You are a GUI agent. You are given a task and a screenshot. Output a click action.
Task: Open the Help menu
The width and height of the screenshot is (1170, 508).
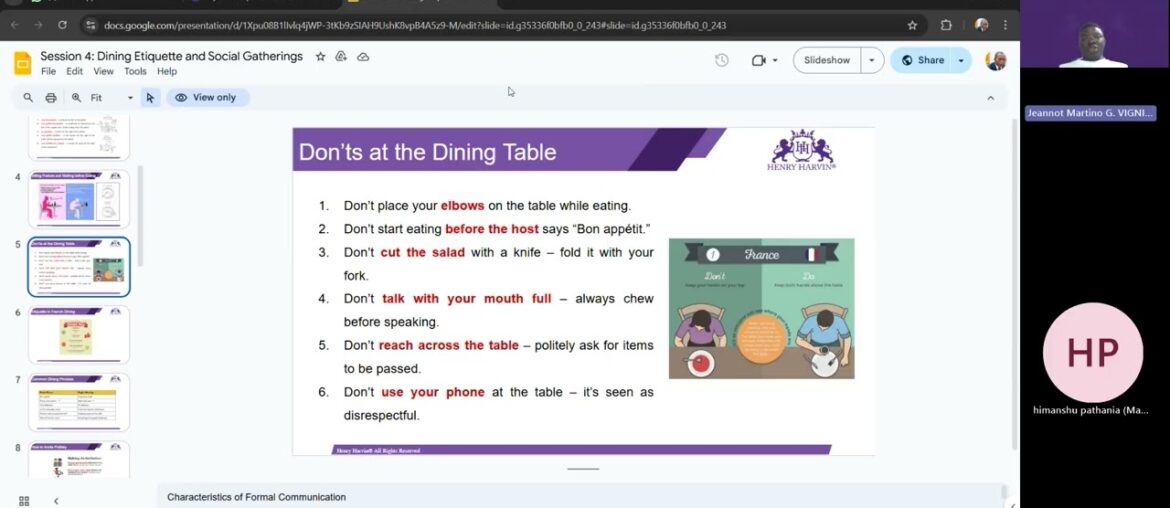[167, 72]
